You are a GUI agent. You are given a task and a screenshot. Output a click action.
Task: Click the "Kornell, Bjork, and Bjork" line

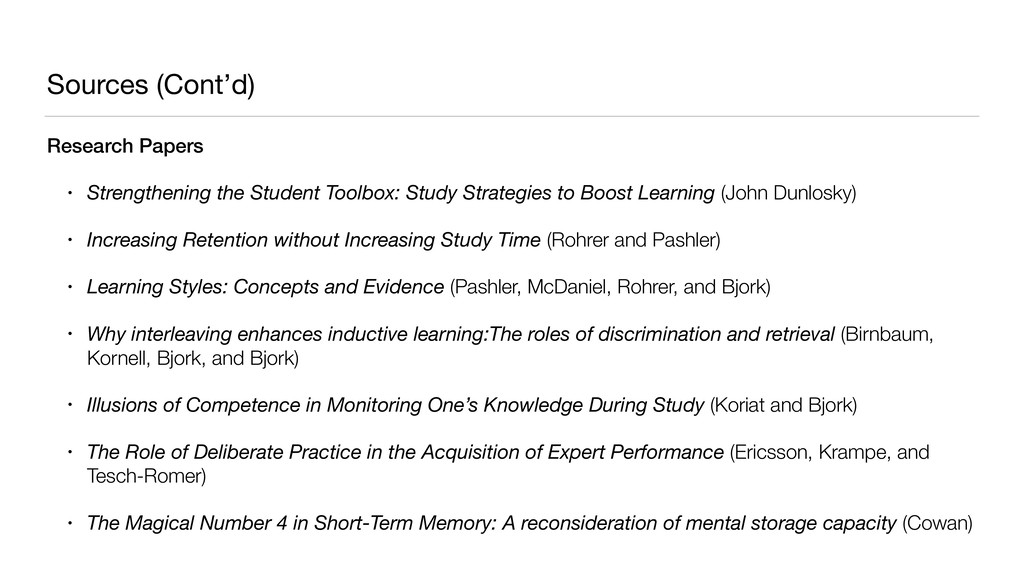[x=192, y=357]
